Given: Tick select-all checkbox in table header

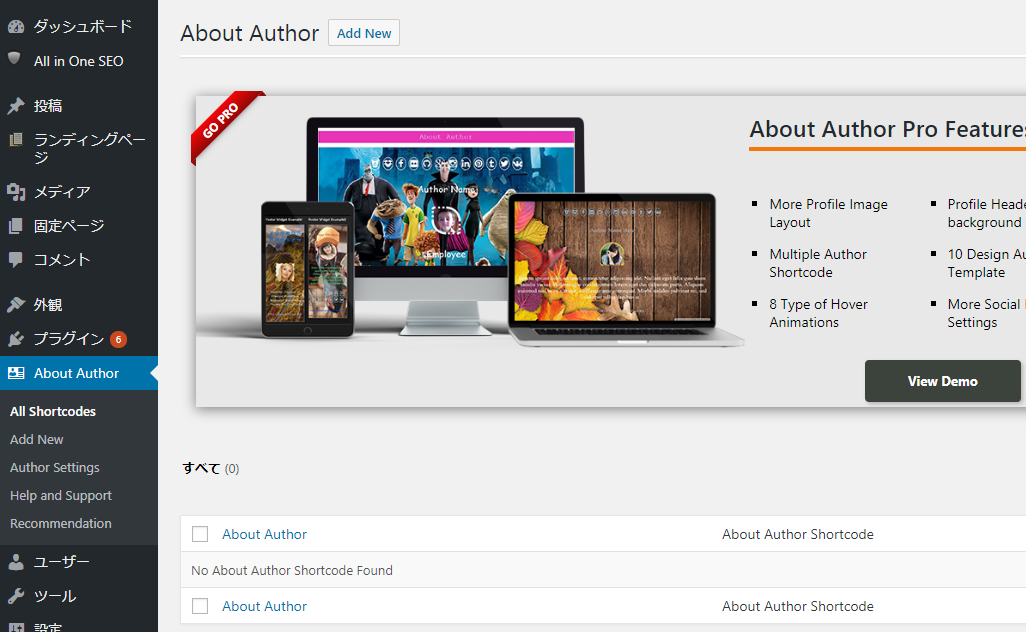Looking at the screenshot, I should 200,534.
